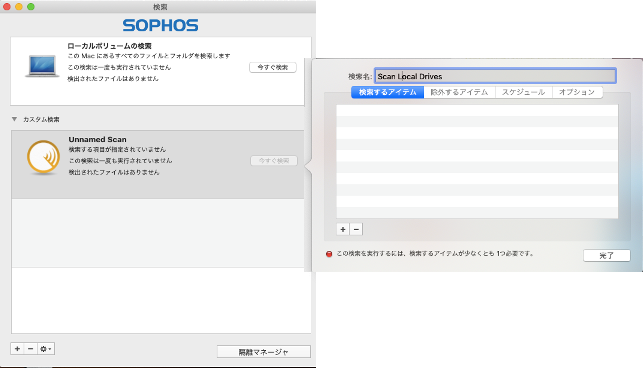Minimize the 検索 window

tap(19, 7)
